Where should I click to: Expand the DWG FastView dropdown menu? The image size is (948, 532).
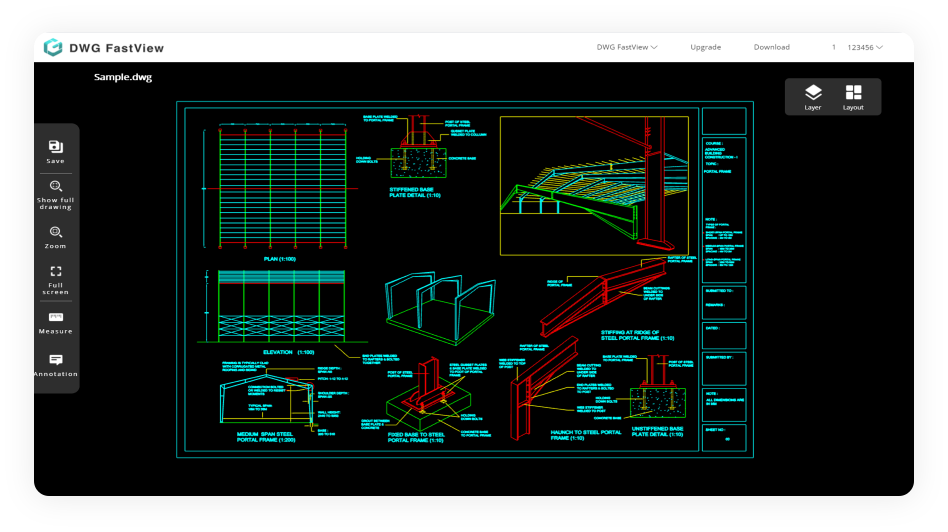click(x=627, y=47)
